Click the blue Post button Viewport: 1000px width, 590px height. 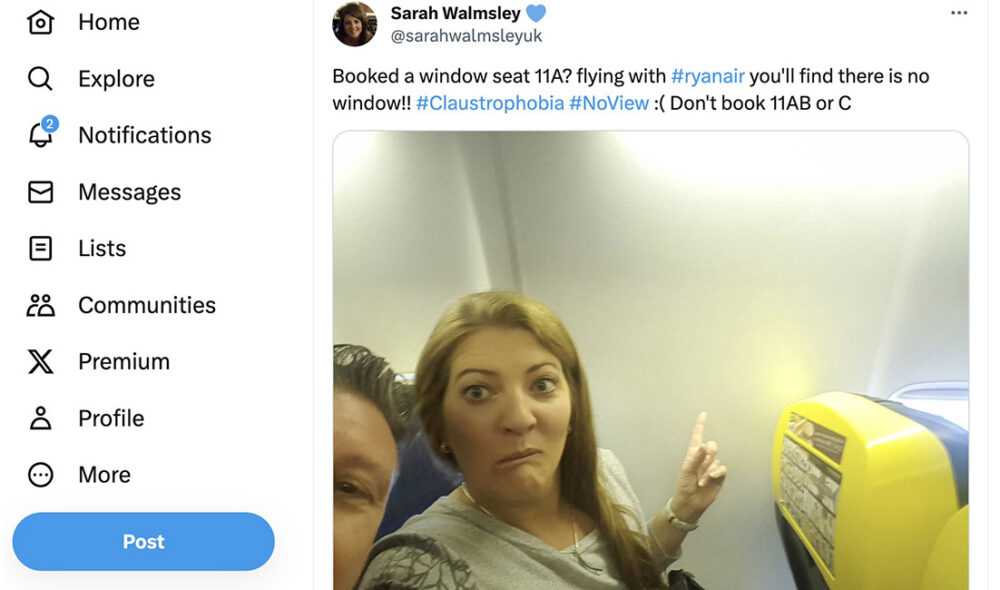[x=143, y=542]
